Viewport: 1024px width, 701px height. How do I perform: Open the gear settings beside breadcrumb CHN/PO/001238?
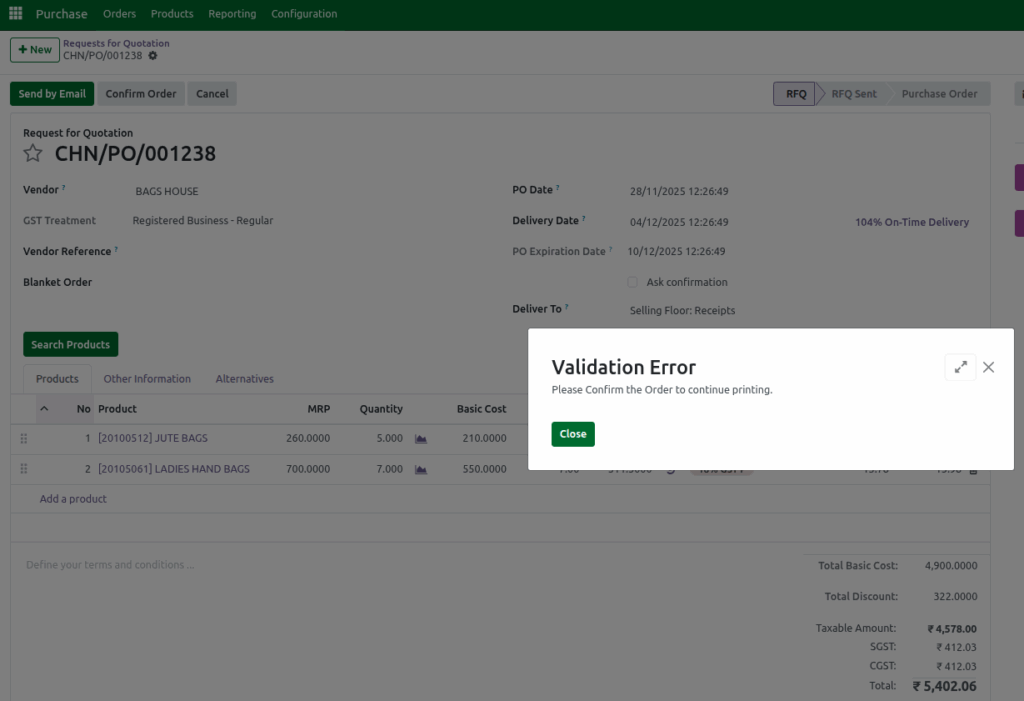(x=153, y=57)
